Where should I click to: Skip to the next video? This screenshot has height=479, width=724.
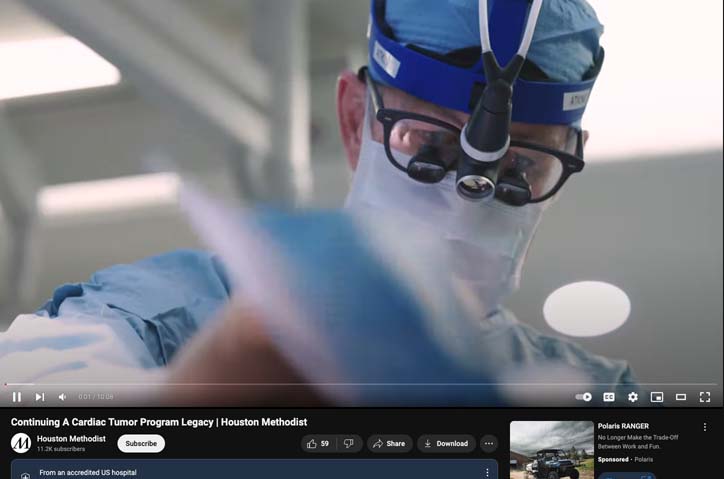pos(40,397)
